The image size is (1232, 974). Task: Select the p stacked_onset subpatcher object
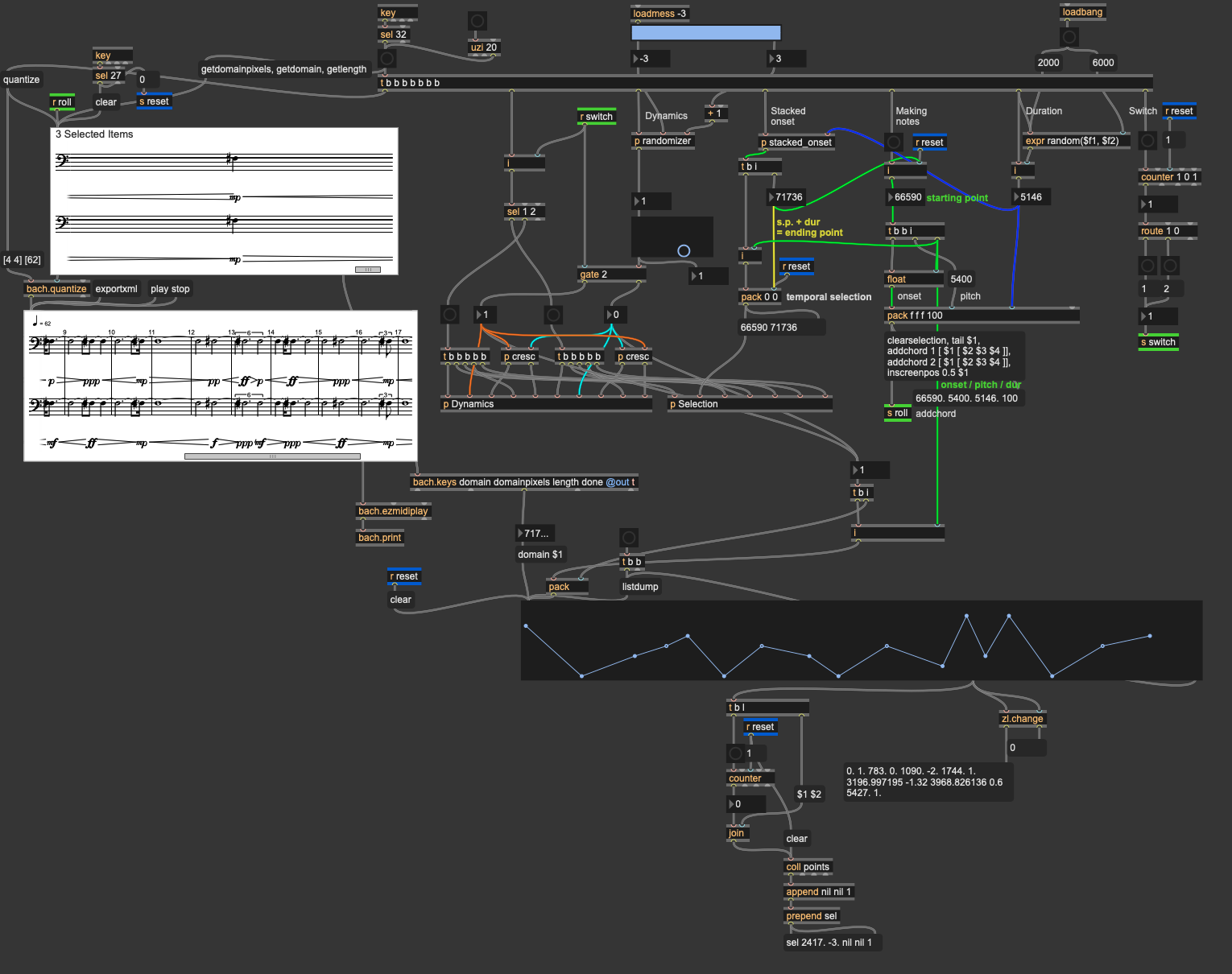(797, 142)
